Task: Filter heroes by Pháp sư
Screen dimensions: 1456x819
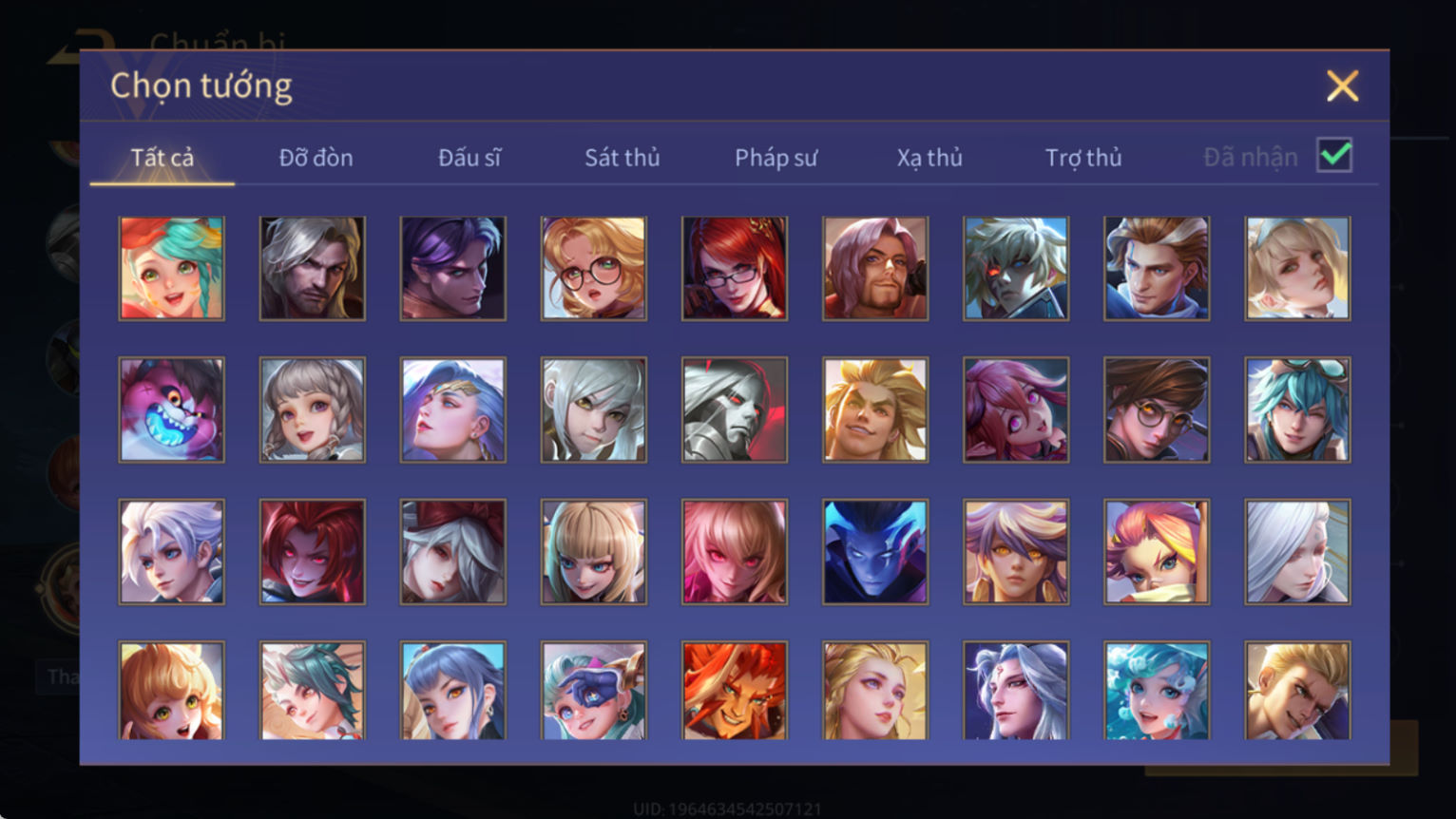Action: click(776, 158)
